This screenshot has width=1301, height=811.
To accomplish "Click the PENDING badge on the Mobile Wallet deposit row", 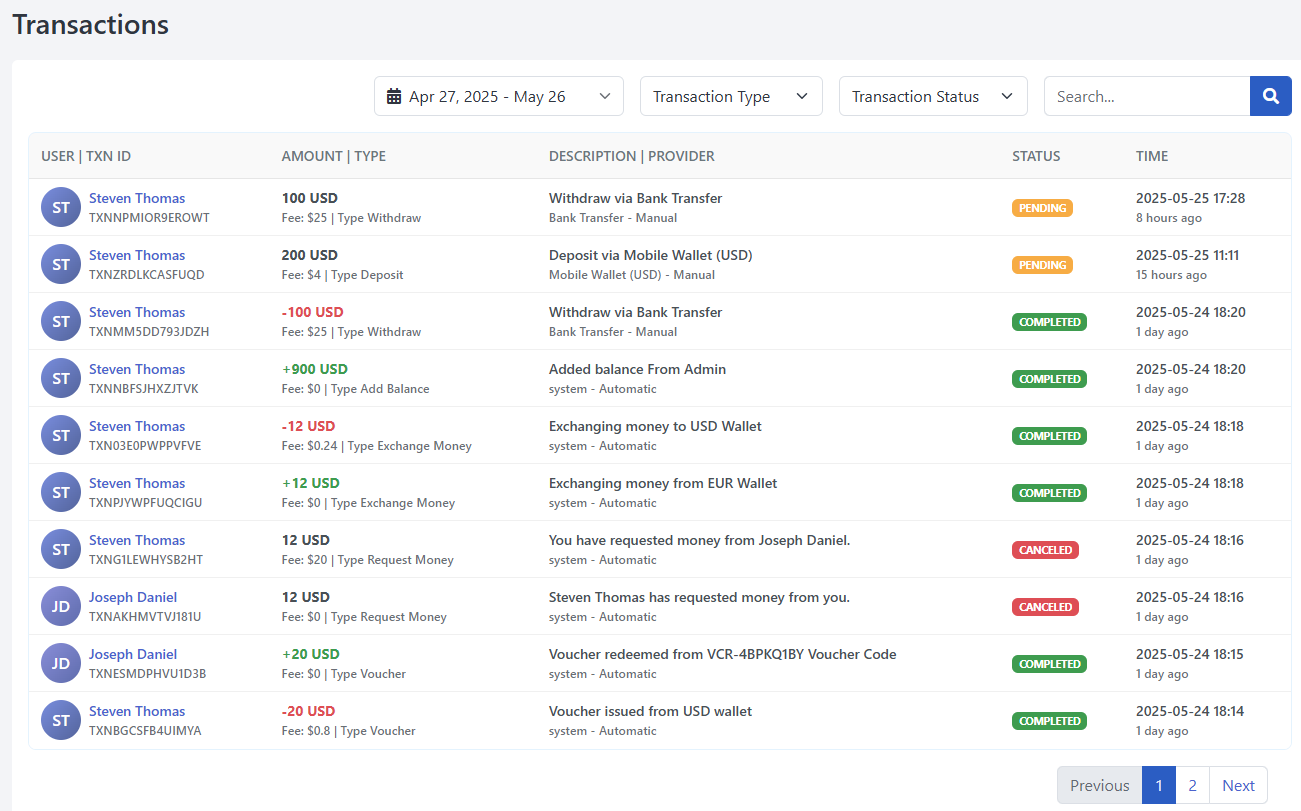I will click(x=1042, y=264).
